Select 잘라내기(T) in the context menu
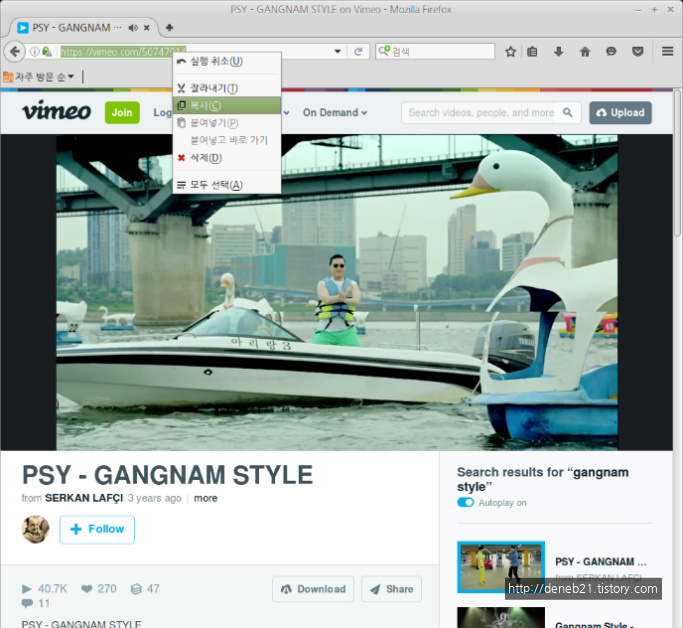683x628 pixels. (213, 89)
